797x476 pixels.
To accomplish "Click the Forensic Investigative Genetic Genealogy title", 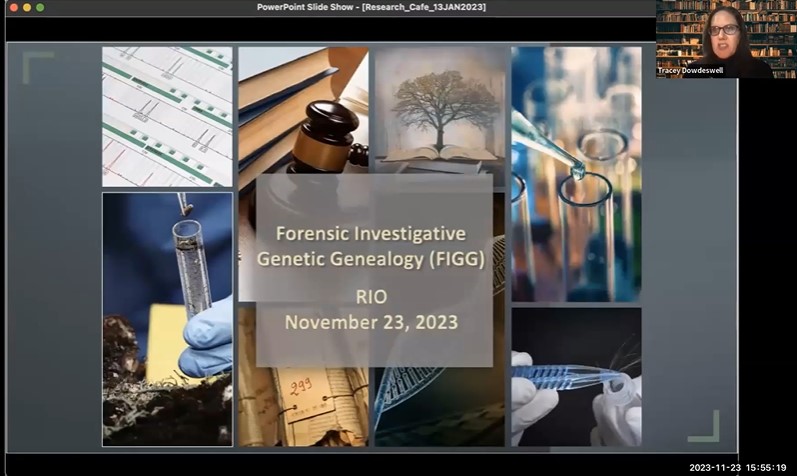I will click(371, 246).
